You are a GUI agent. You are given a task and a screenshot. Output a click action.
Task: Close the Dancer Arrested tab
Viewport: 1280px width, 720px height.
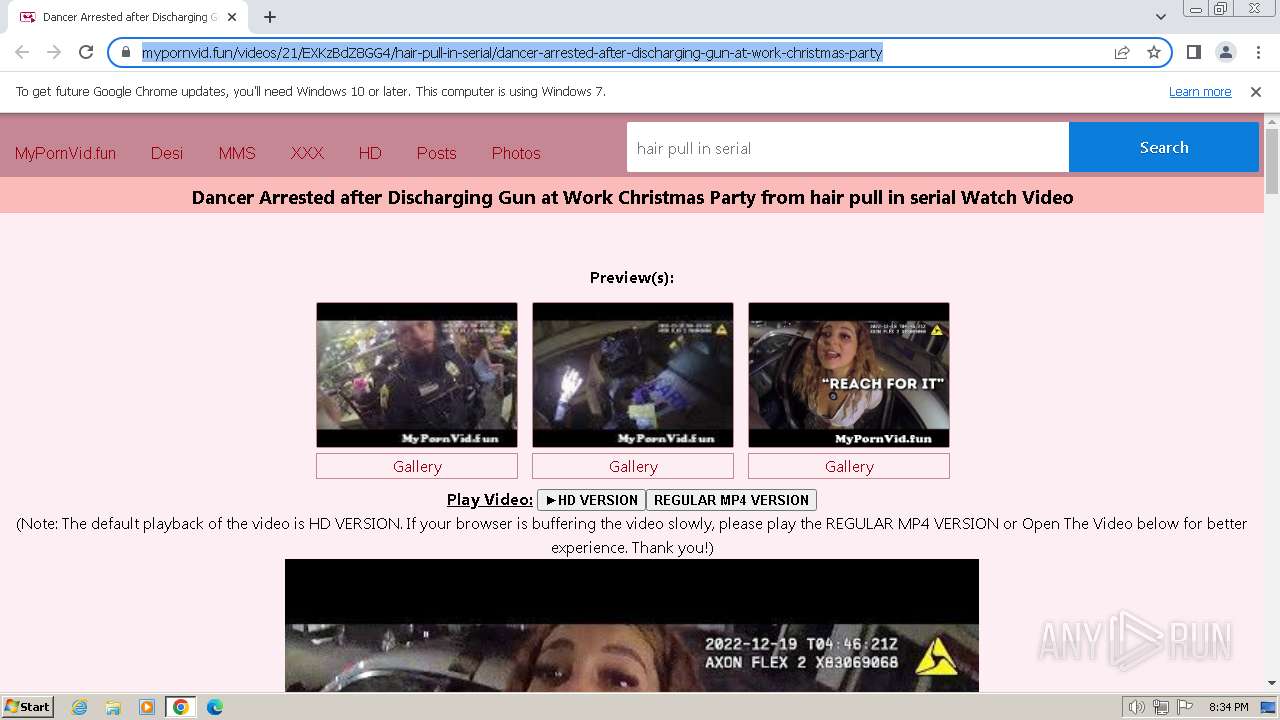pos(232,17)
